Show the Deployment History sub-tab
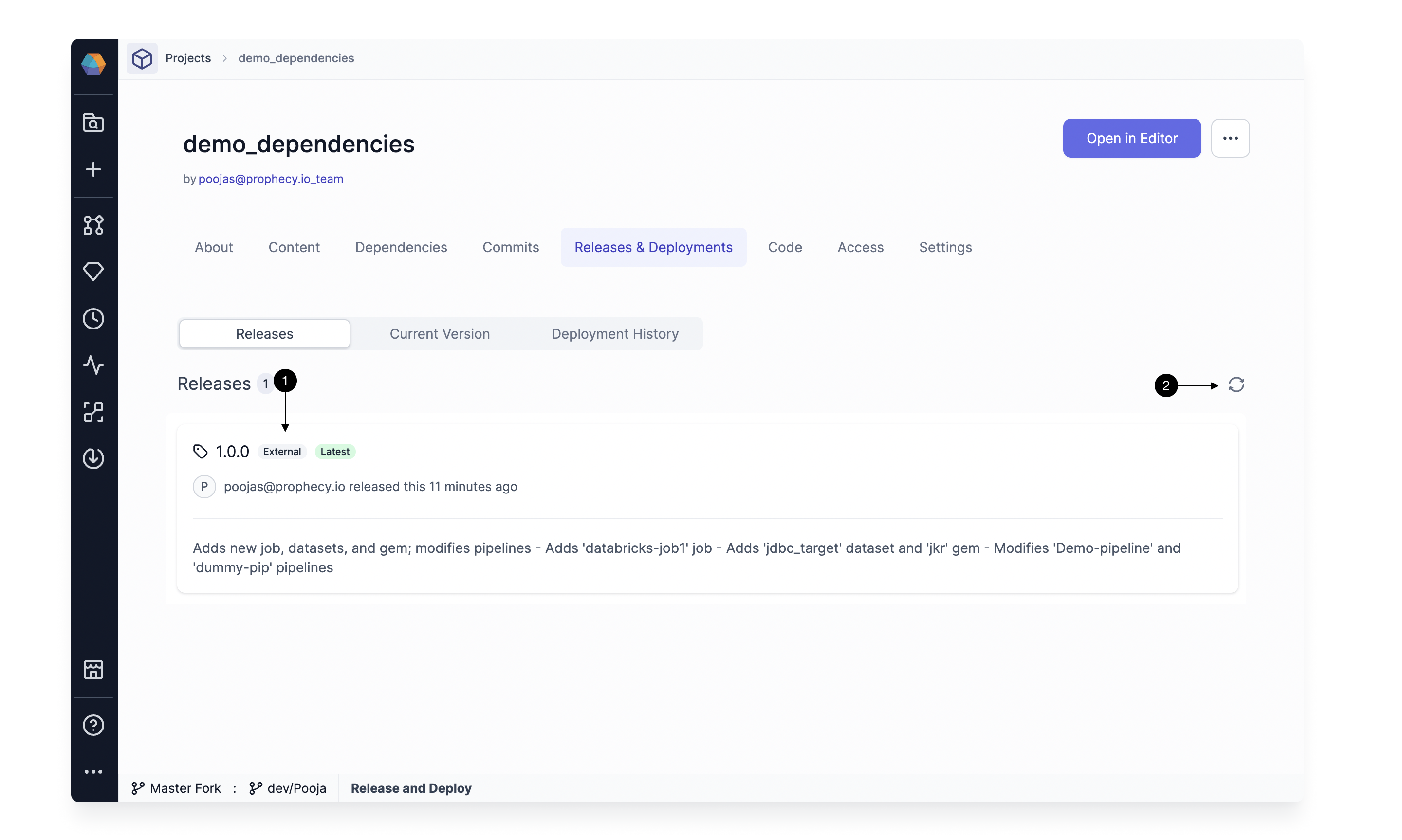This screenshot has height=840, width=1402. 615,334
